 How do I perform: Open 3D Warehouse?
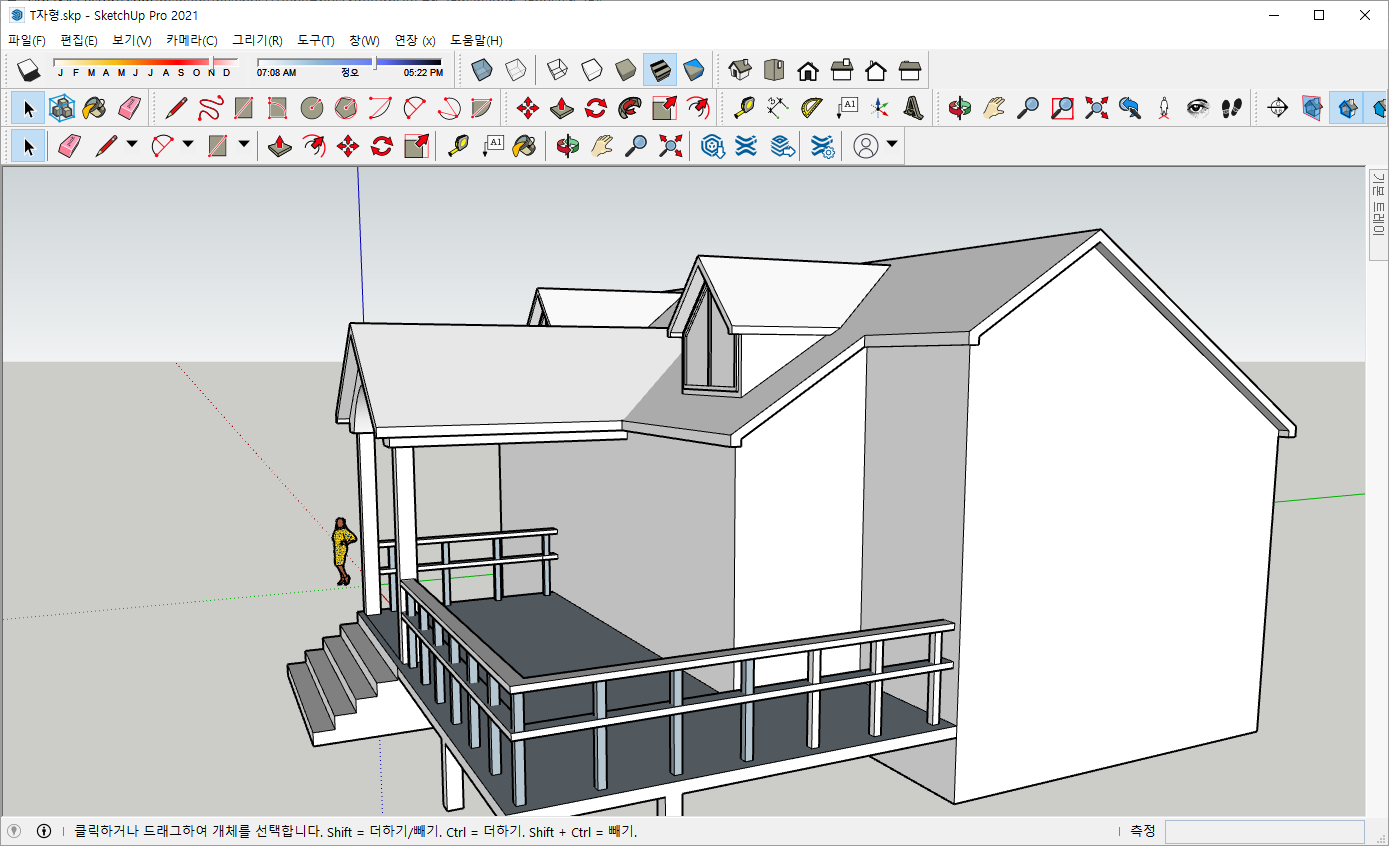click(x=712, y=147)
